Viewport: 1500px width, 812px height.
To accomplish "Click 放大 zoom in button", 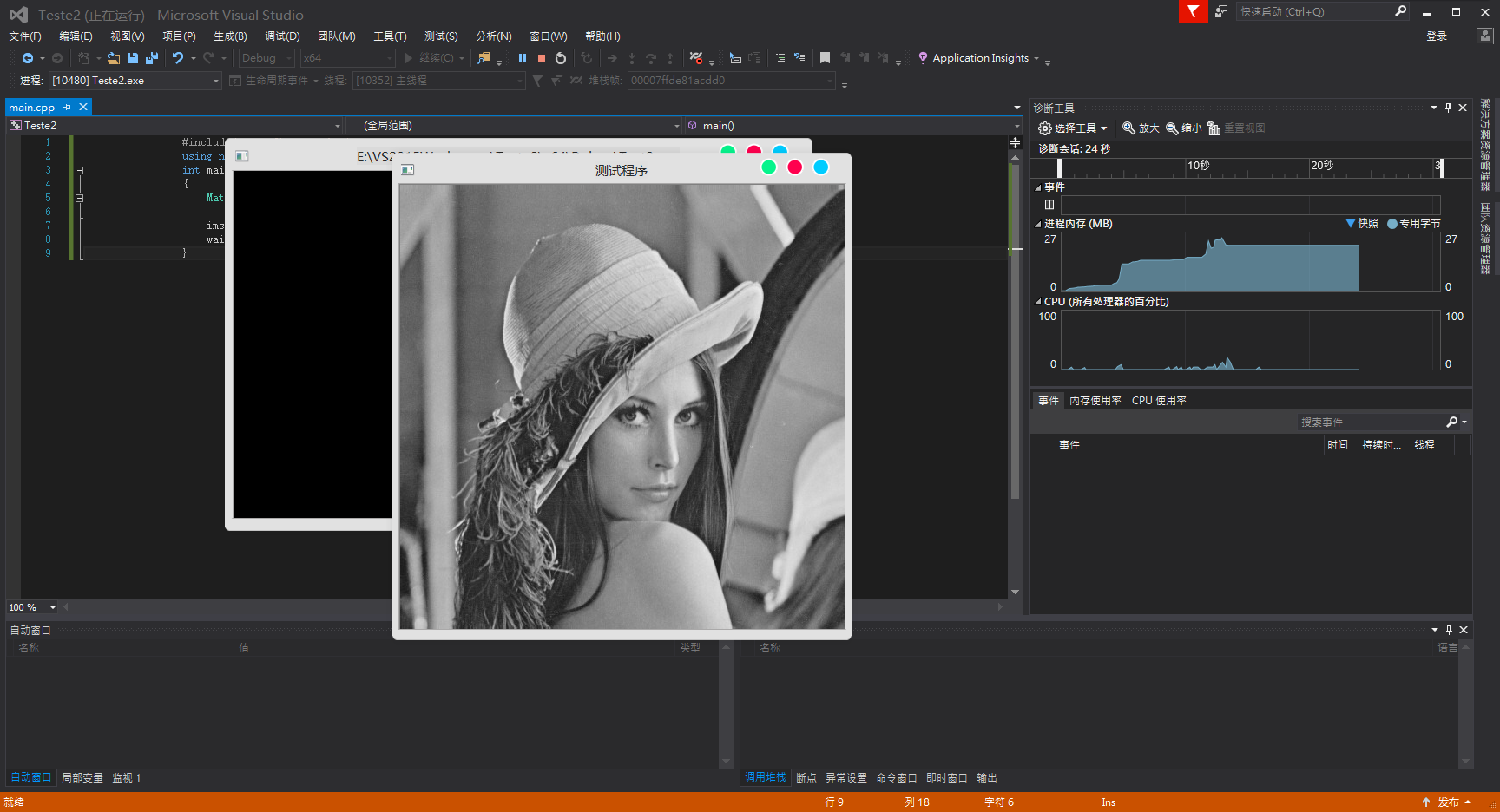I will click(1141, 128).
